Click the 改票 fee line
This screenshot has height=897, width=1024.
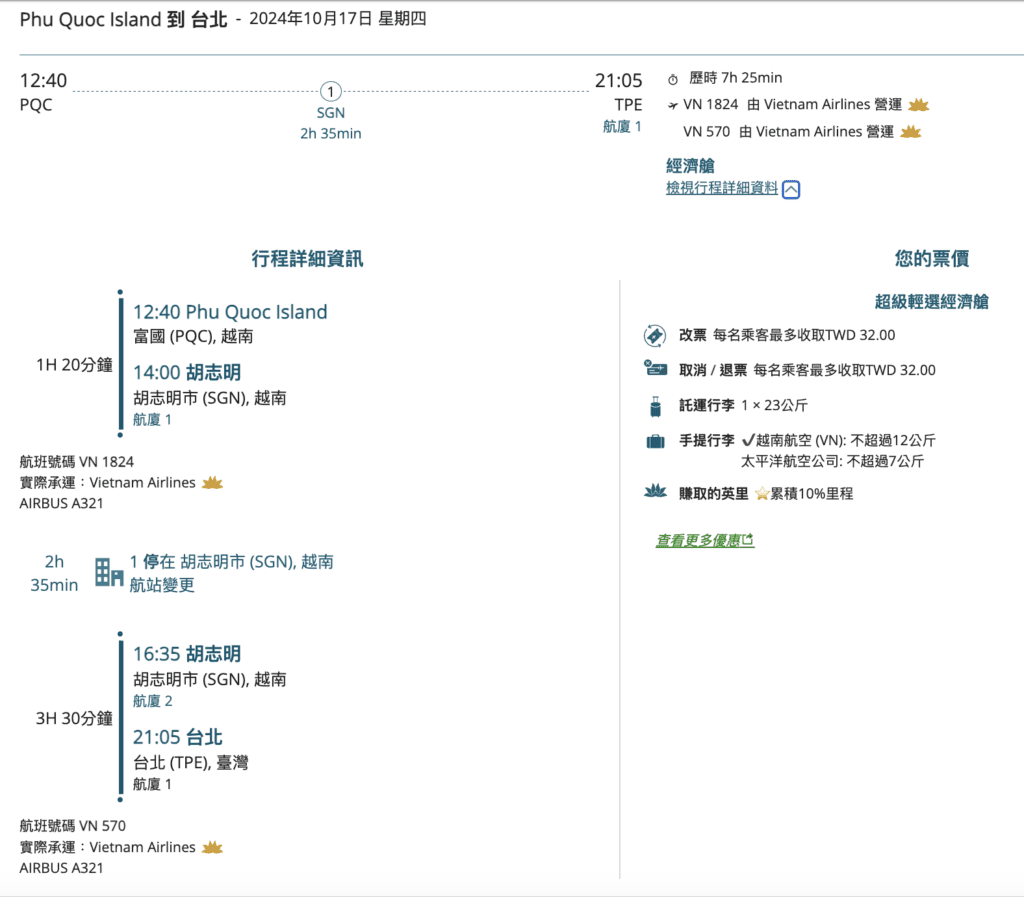coord(787,336)
